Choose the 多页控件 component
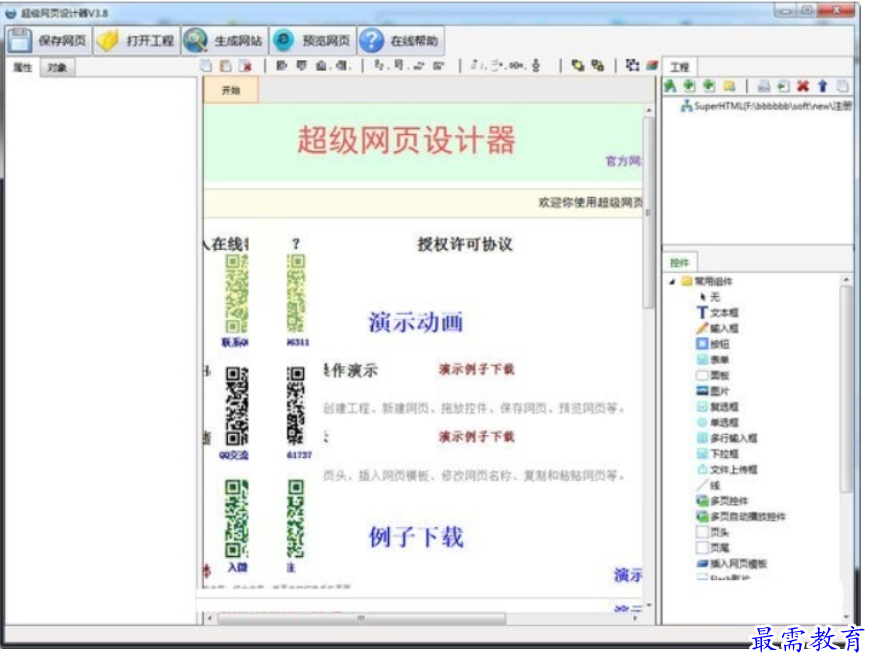 [722, 501]
